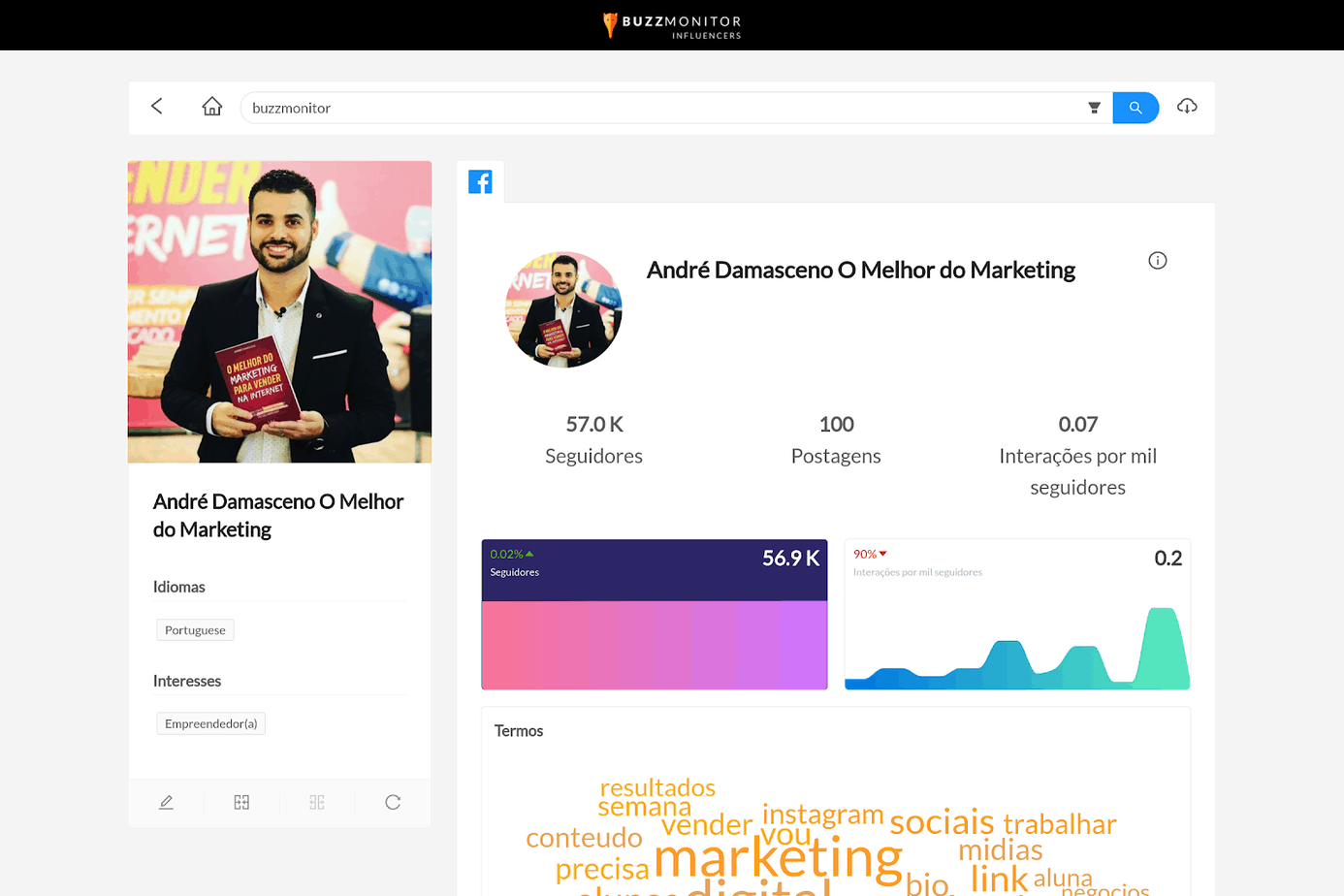Click the pencil edit icon
Image resolution: width=1344 pixels, height=896 pixels.
[166, 802]
